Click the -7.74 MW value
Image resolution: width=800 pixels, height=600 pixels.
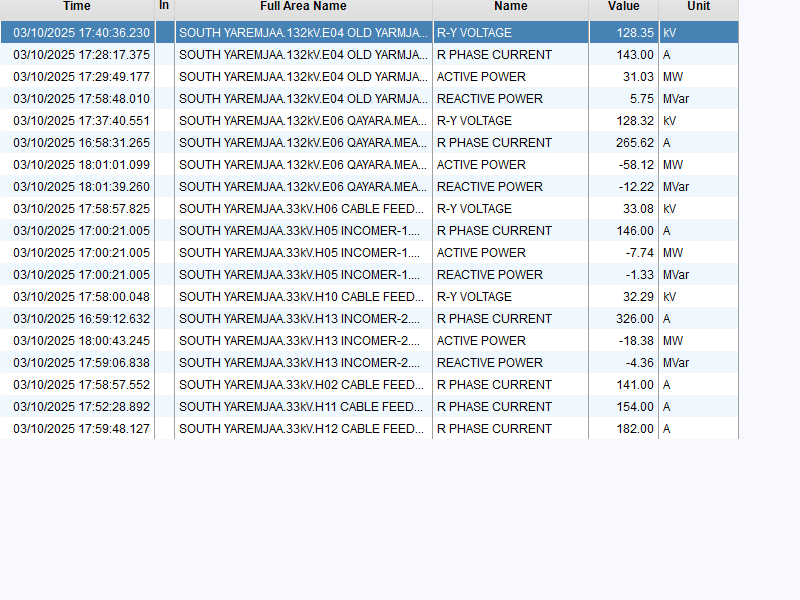(x=624, y=253)
